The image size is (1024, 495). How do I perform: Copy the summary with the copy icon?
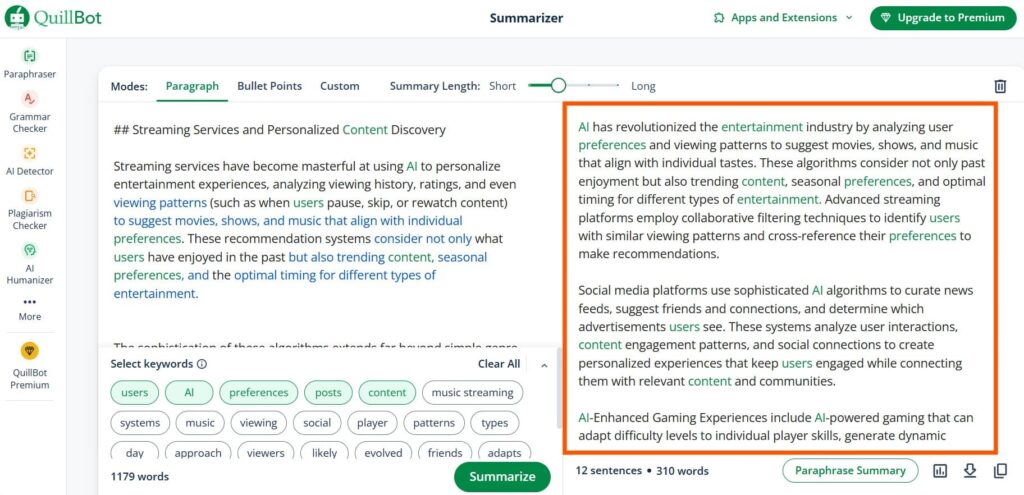pos(1000,471)
